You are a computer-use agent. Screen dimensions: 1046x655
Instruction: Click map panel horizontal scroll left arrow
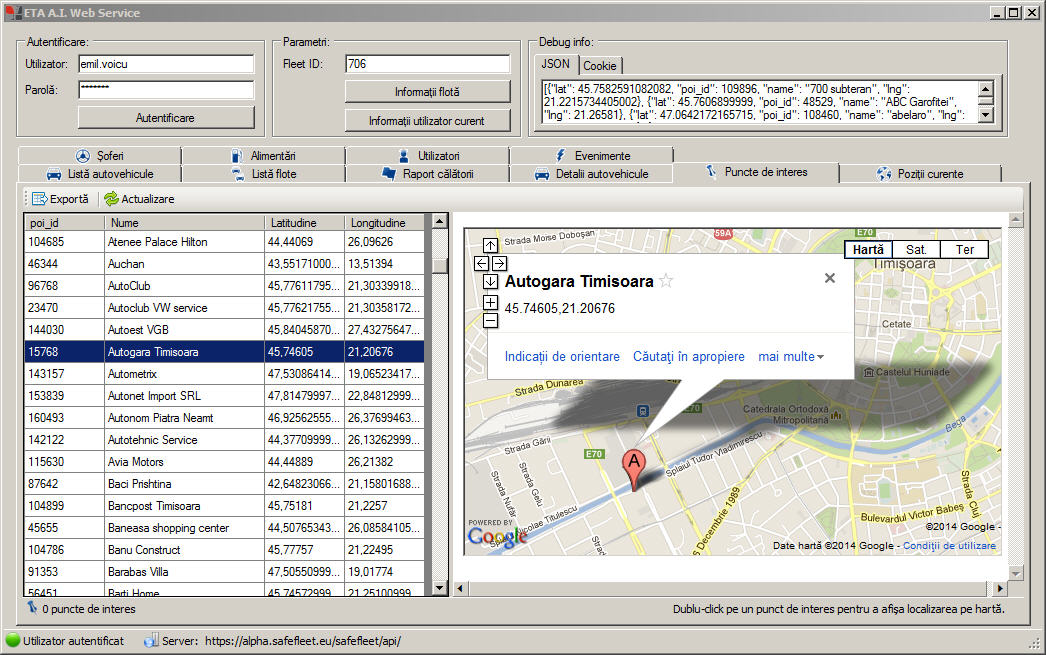460,588
